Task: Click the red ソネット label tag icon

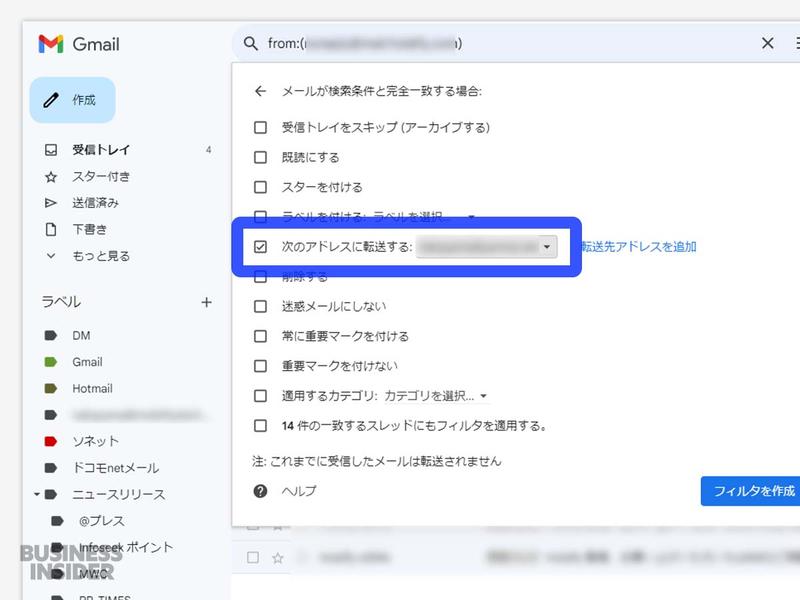Action: [x=51, y=441]
